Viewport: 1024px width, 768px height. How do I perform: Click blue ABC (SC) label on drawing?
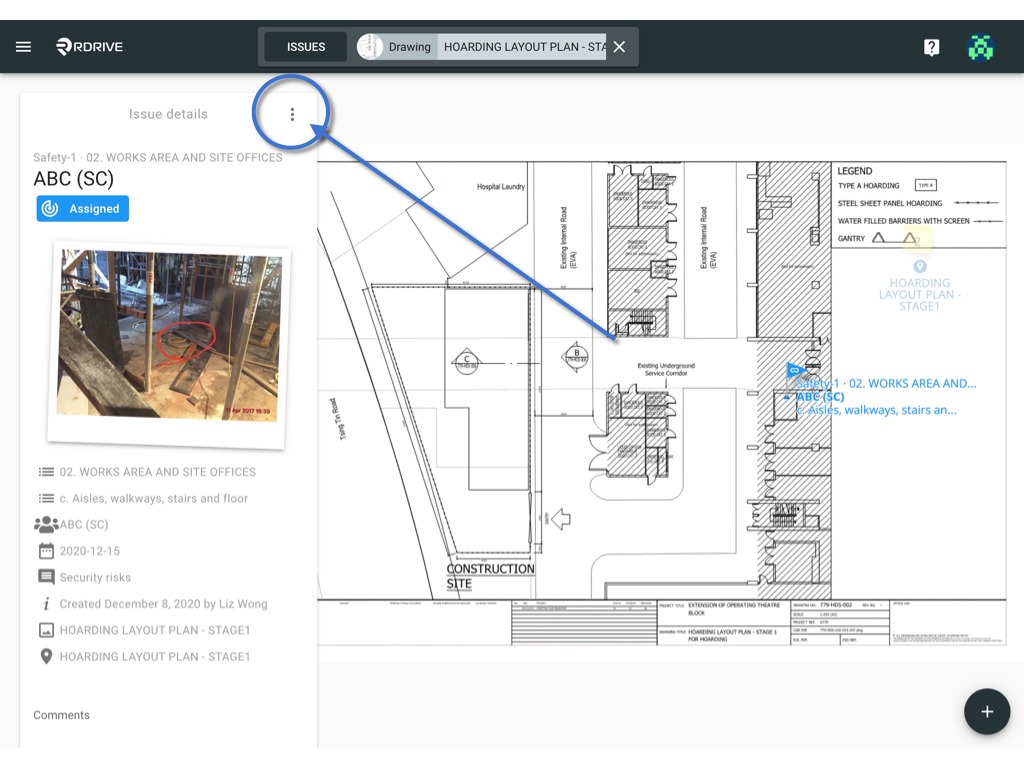(x=820, y=396)
